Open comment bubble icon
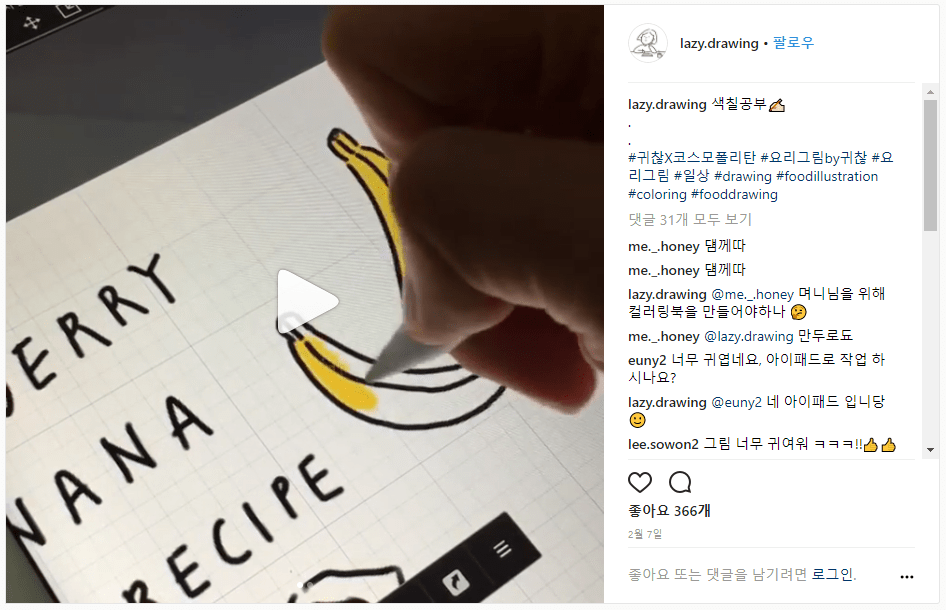The width and height of the screenshot is (946, 610). coord(680,482)
